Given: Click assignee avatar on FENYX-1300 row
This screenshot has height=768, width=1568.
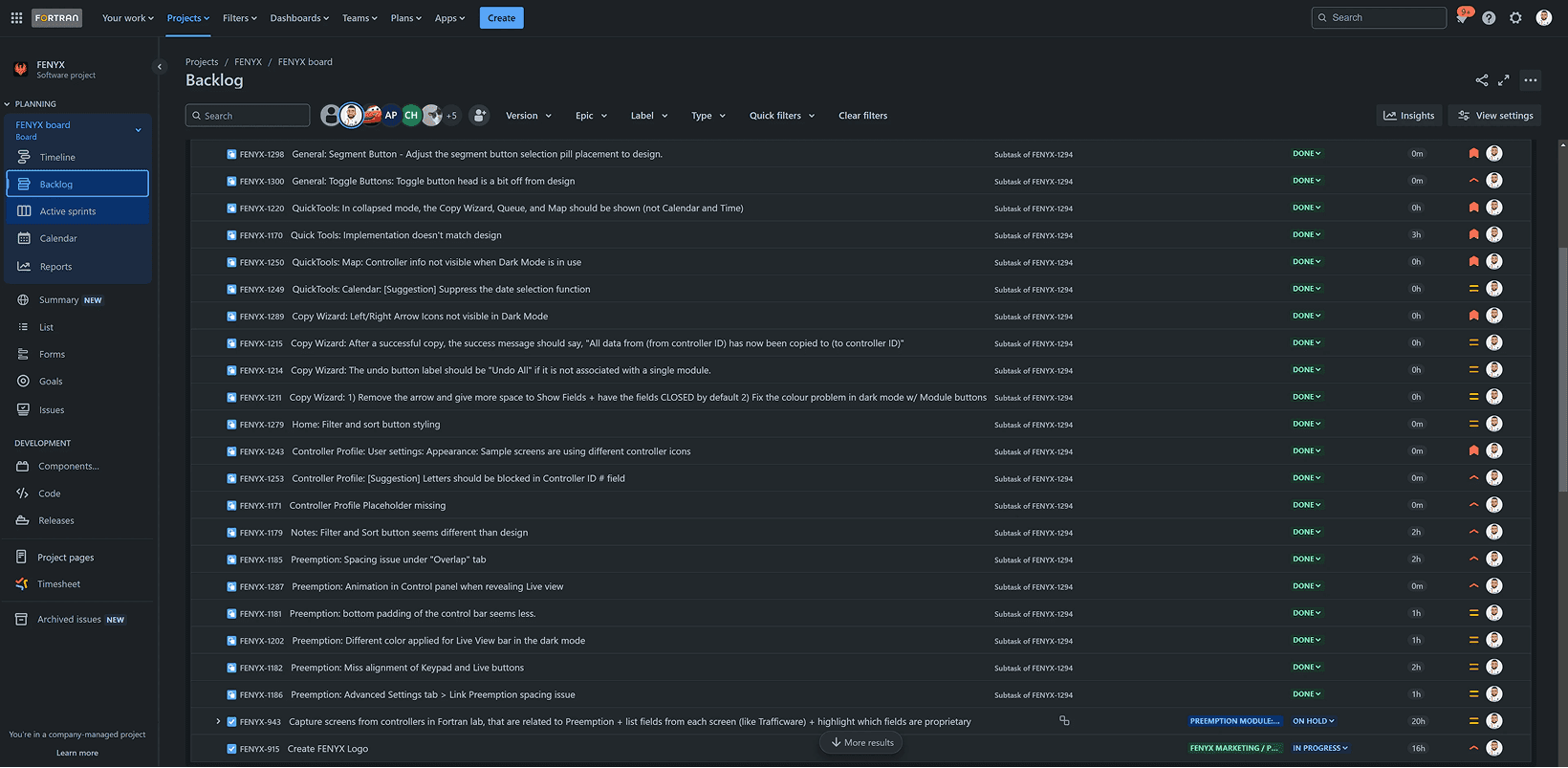Looking at the screenshot, I should [x=1494, y=181].
